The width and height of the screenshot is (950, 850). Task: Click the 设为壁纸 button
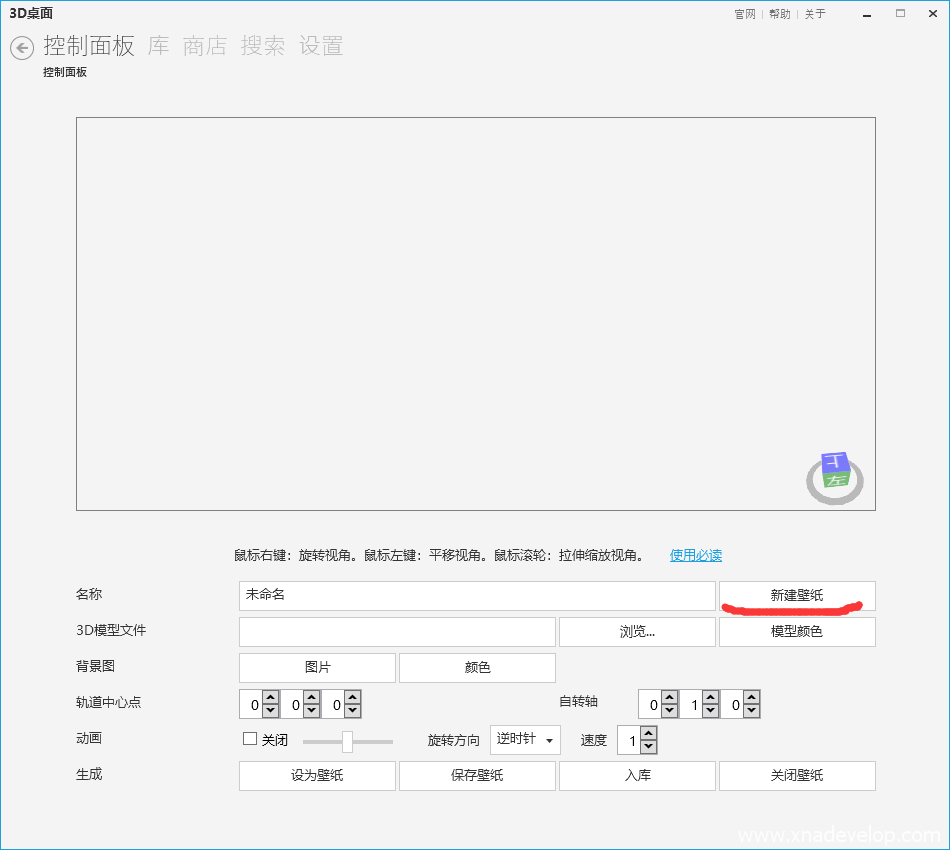tap(317, 776)
